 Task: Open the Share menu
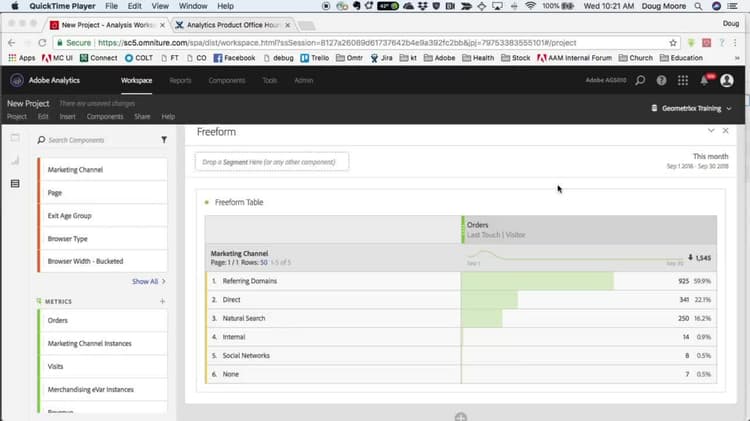click(x=142, y=117)
